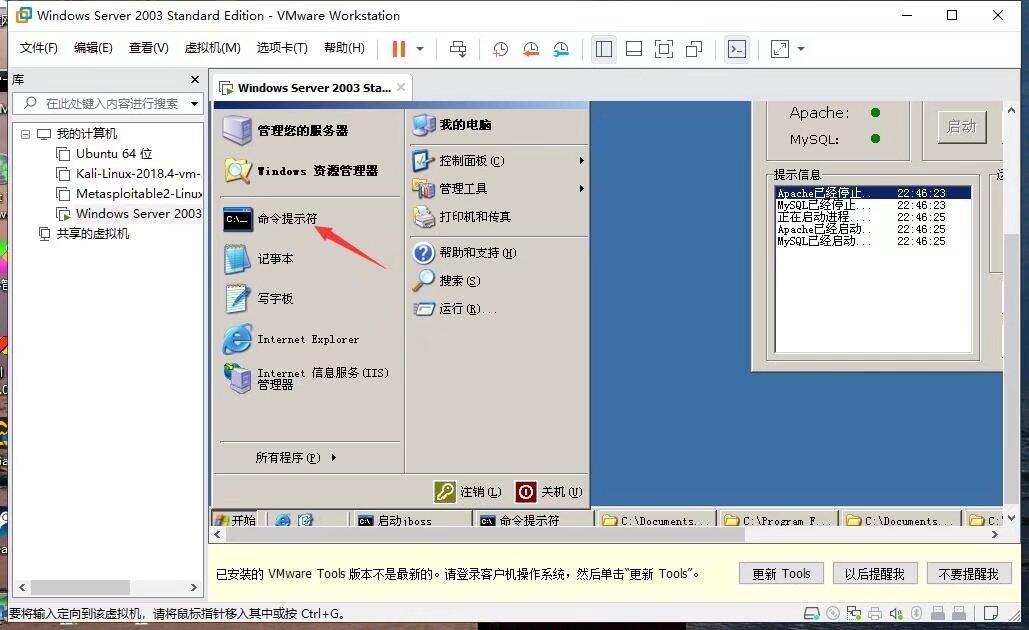Open the dropdown next to stretch display icon

pyautogui.click(x=801, y=49)
